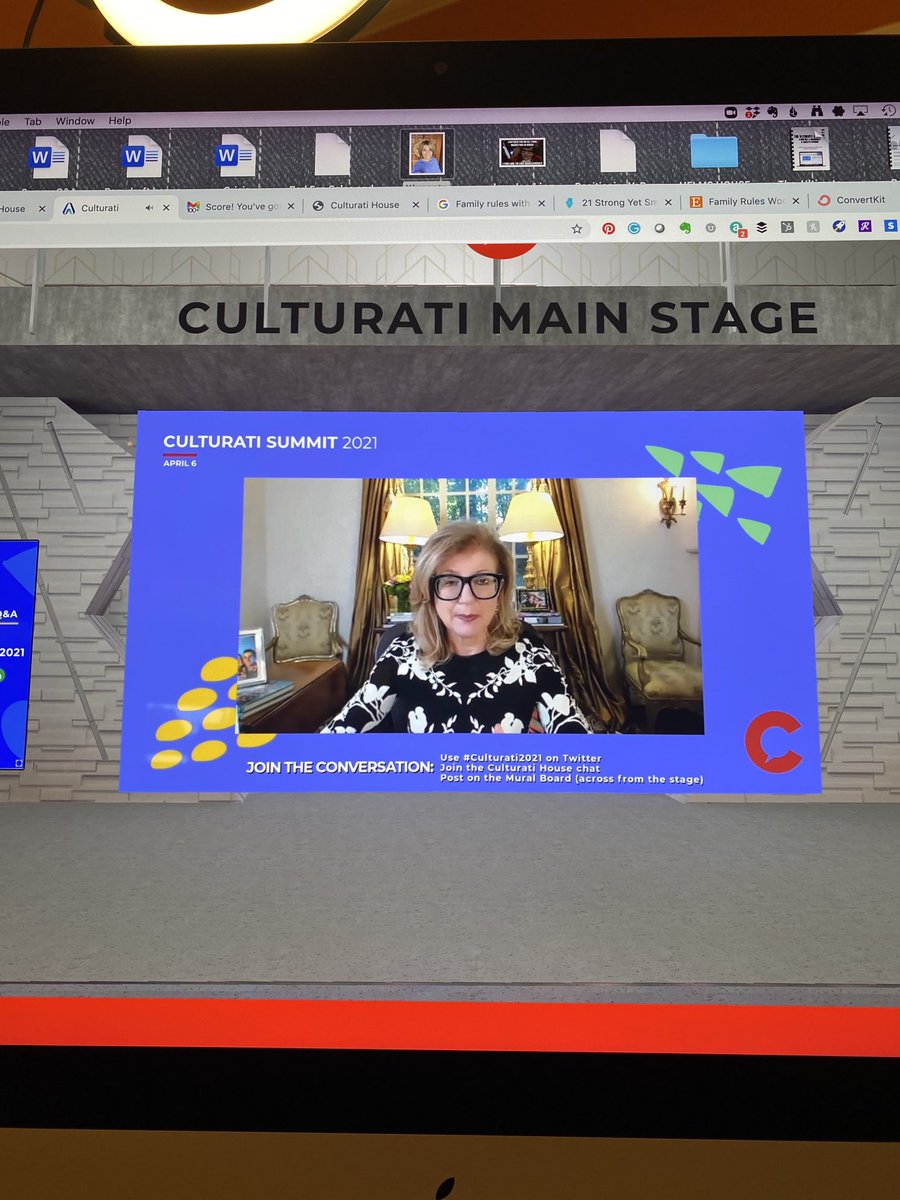Image resolution: width=900 pixels, height=1200 pixels.
Task: Click the Q&A side screen on the left
Action: point(18,655)
